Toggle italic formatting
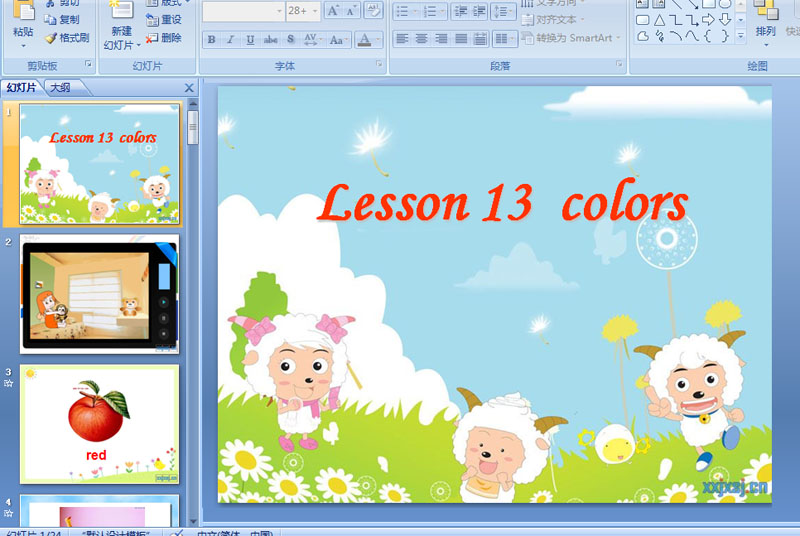The height and width of the screenshot is (536, 800). pos(231,39)
